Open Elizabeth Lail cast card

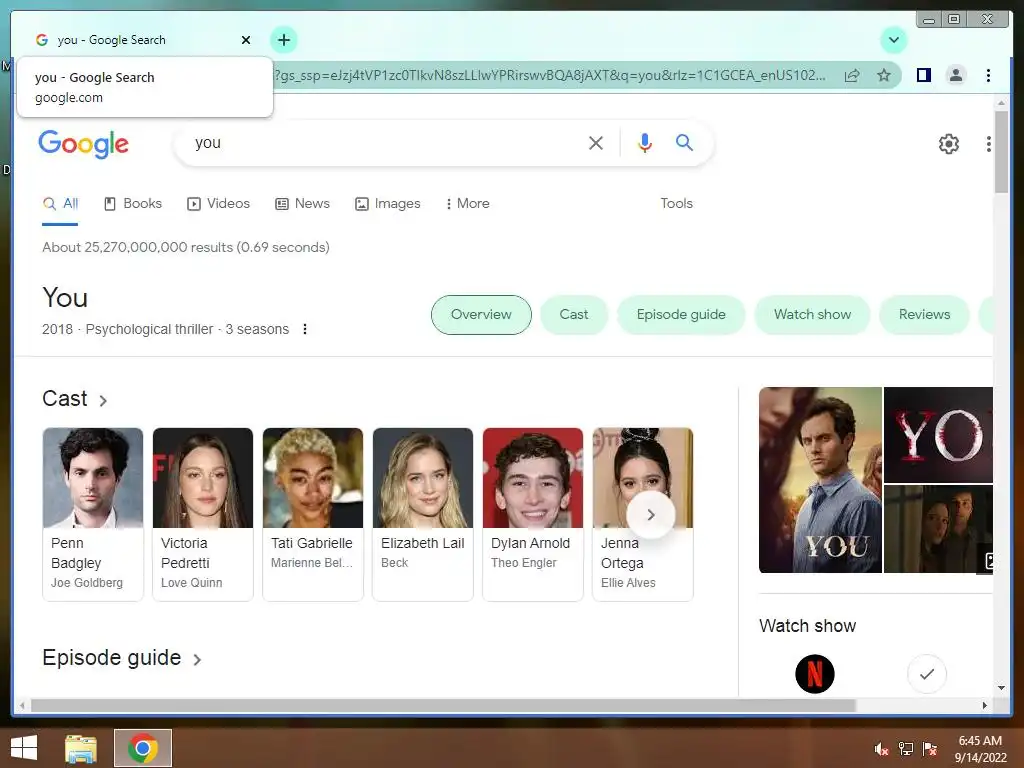[423, 514]
